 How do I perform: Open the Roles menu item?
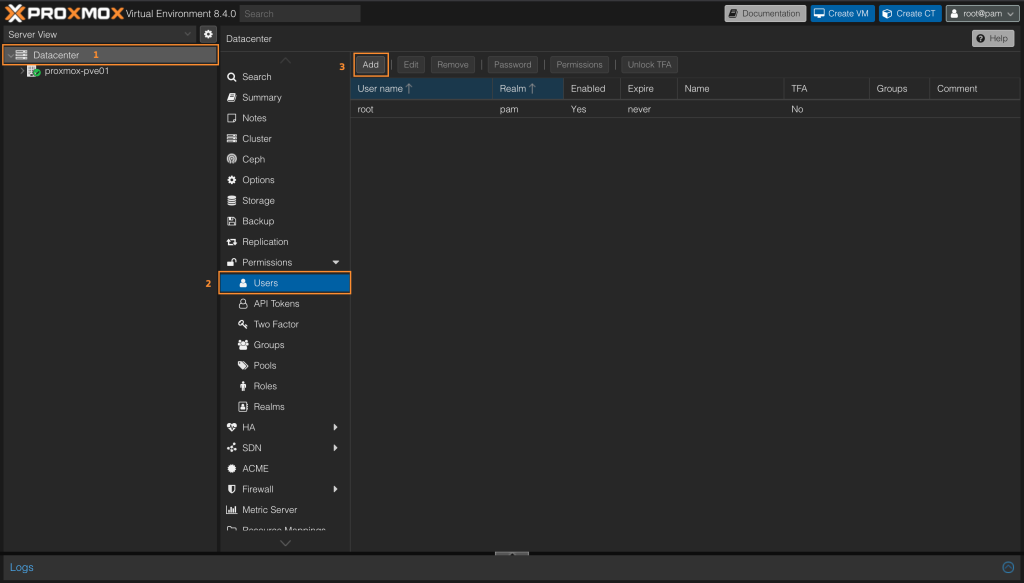point(264,386)
